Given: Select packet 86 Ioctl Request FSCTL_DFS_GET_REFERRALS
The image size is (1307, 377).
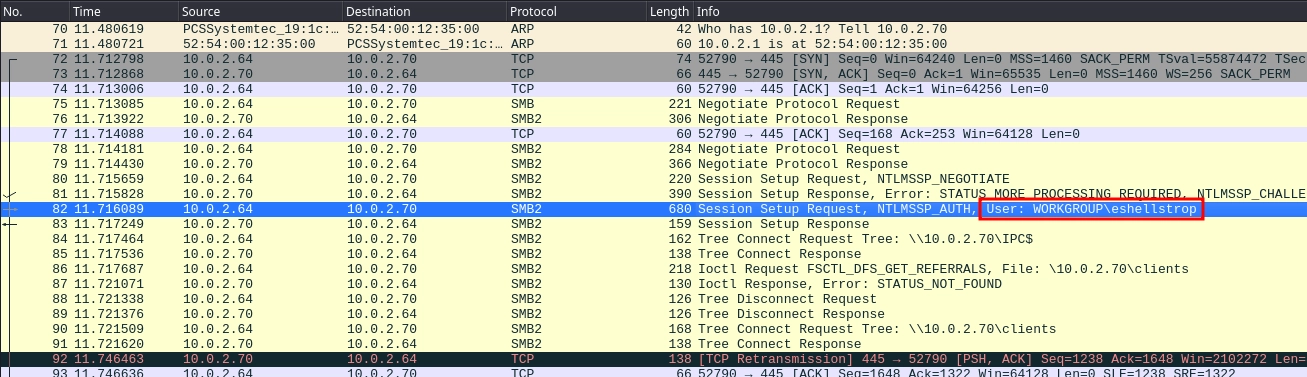Looking at the screenshot, I should coord(653,269).
